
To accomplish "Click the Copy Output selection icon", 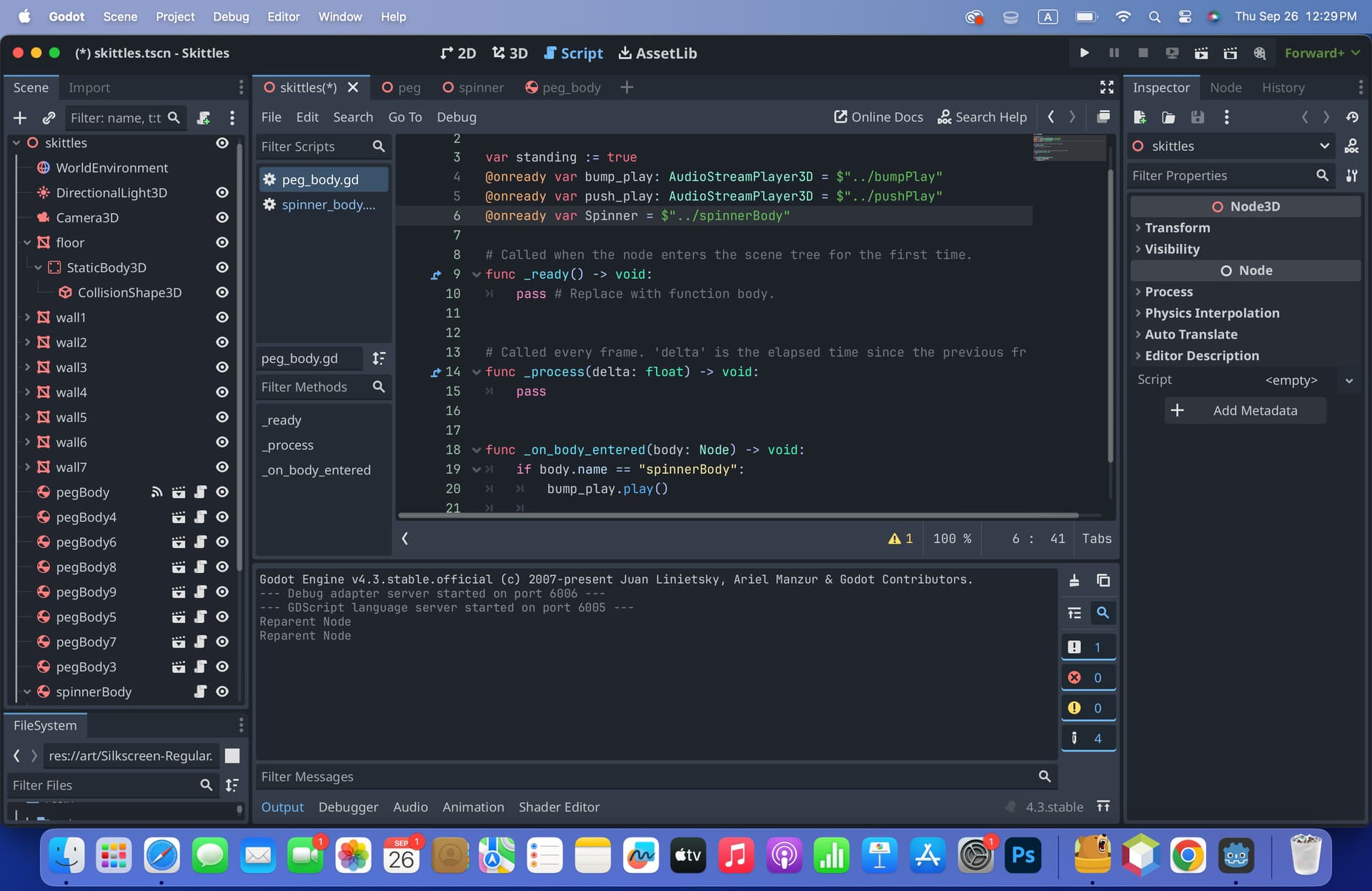I will (x=1103, y=580).
